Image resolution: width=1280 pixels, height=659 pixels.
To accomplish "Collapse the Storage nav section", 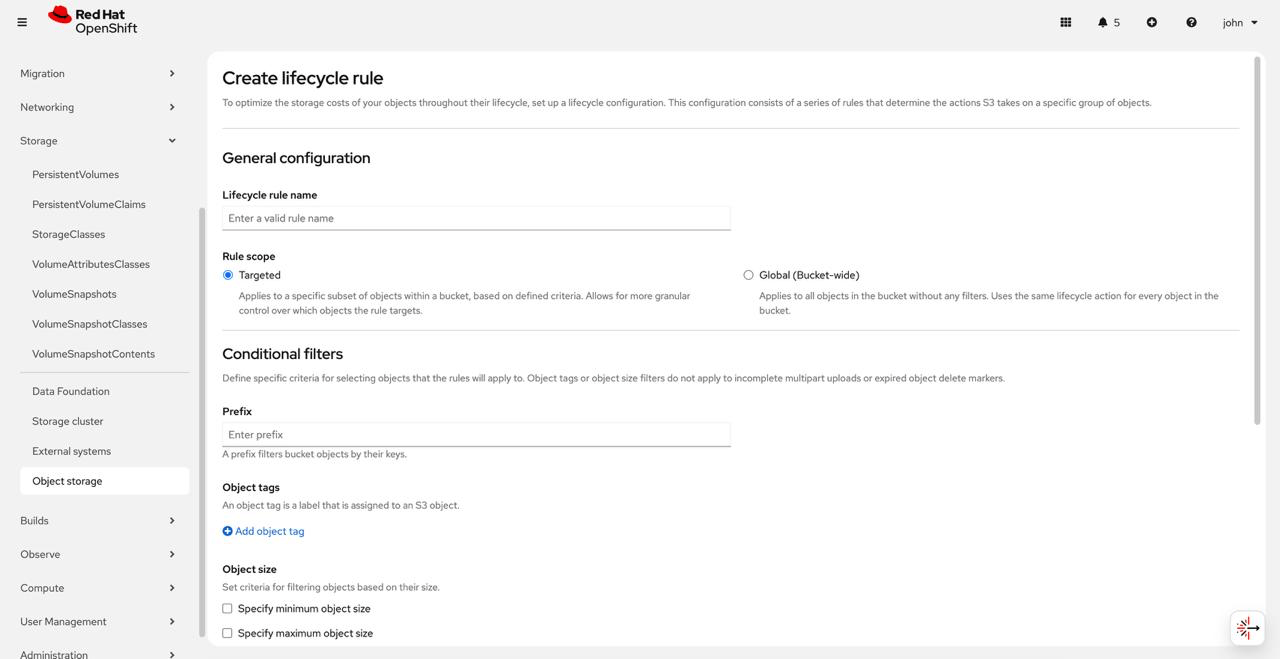I will [98, 141].
